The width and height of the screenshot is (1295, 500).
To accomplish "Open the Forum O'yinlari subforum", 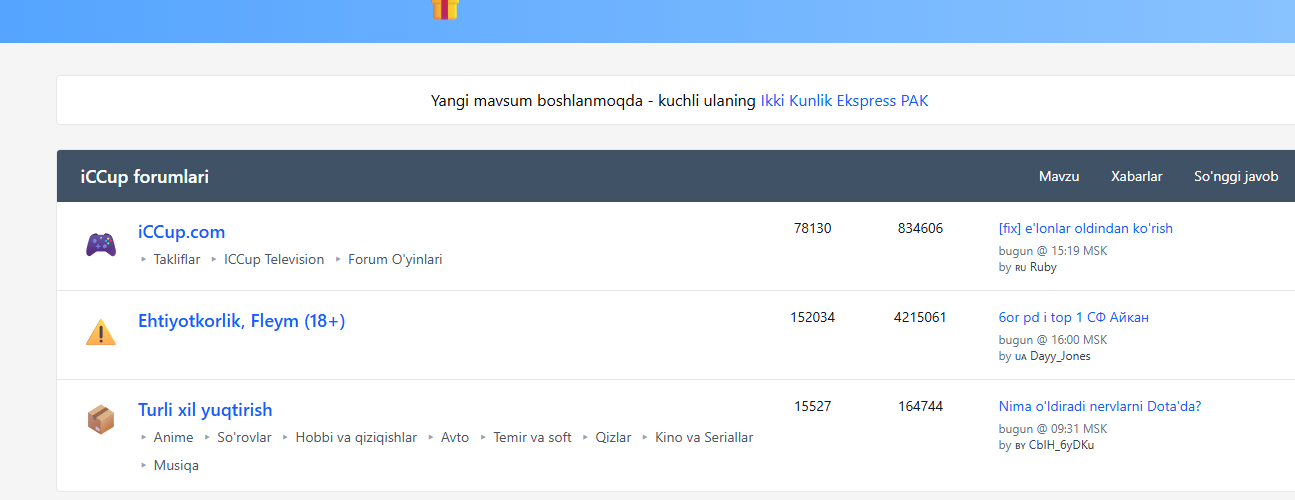I will pyautogui.click(x=395, y=259).
